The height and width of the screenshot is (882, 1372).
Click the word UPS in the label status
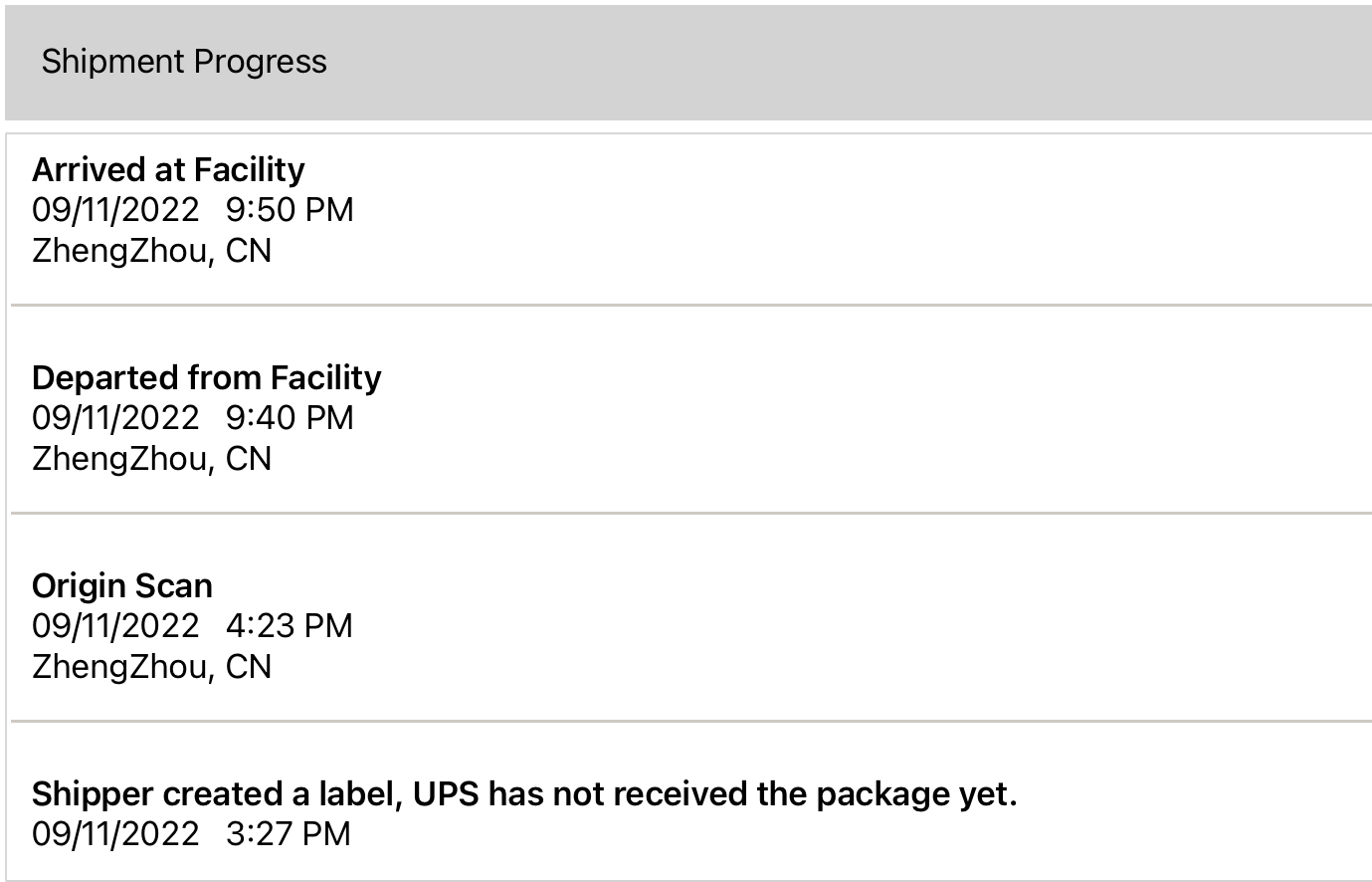[x=446, y=794]
